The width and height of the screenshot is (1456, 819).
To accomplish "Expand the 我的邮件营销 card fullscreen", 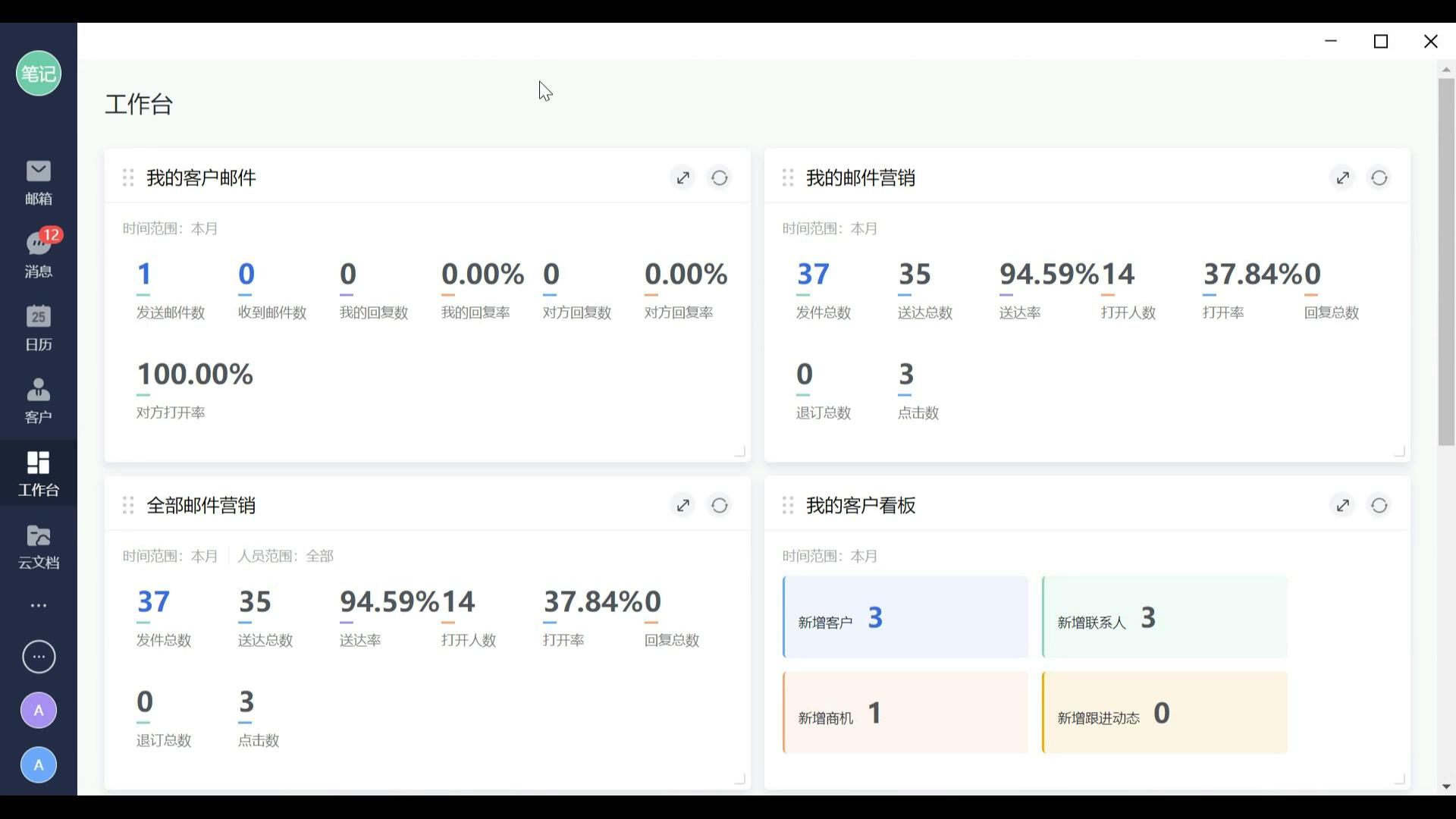I will click(x=1343, y=177).
